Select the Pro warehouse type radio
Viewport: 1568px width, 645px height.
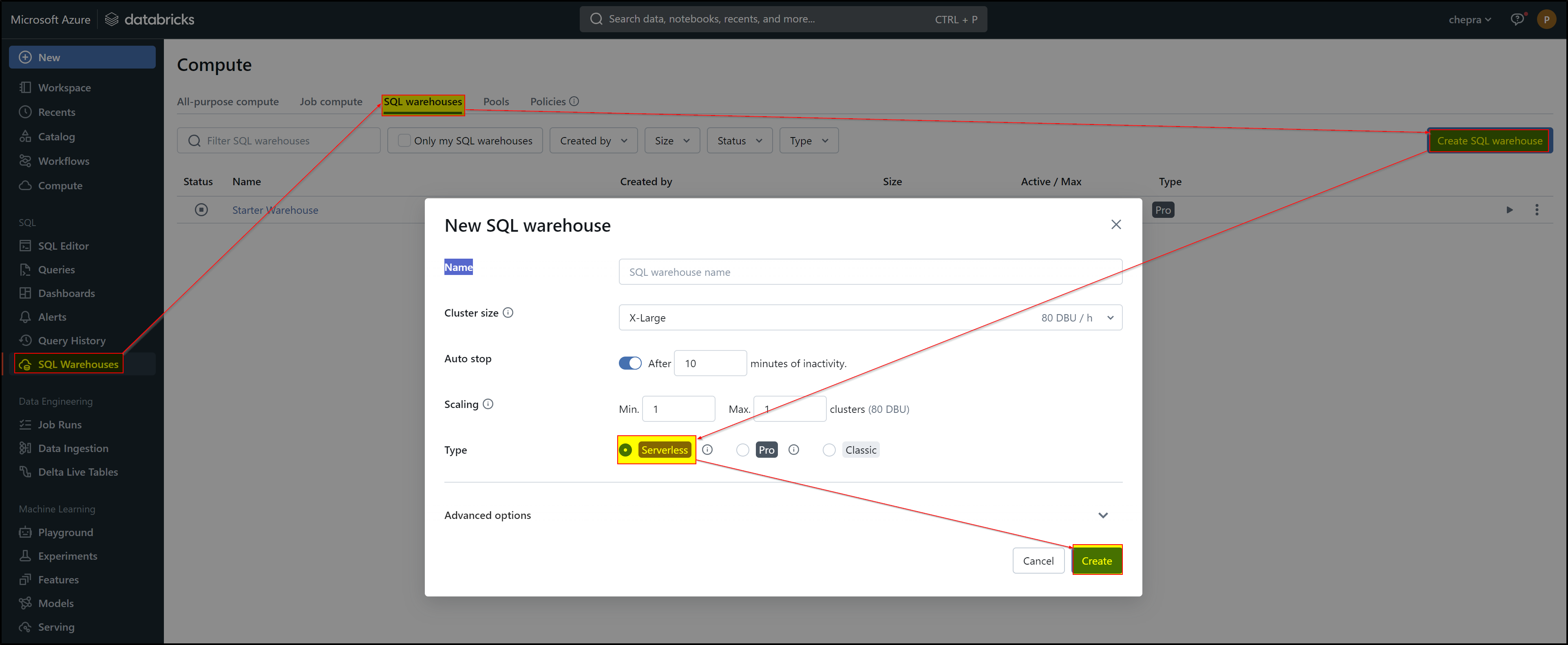click(742, 450)
